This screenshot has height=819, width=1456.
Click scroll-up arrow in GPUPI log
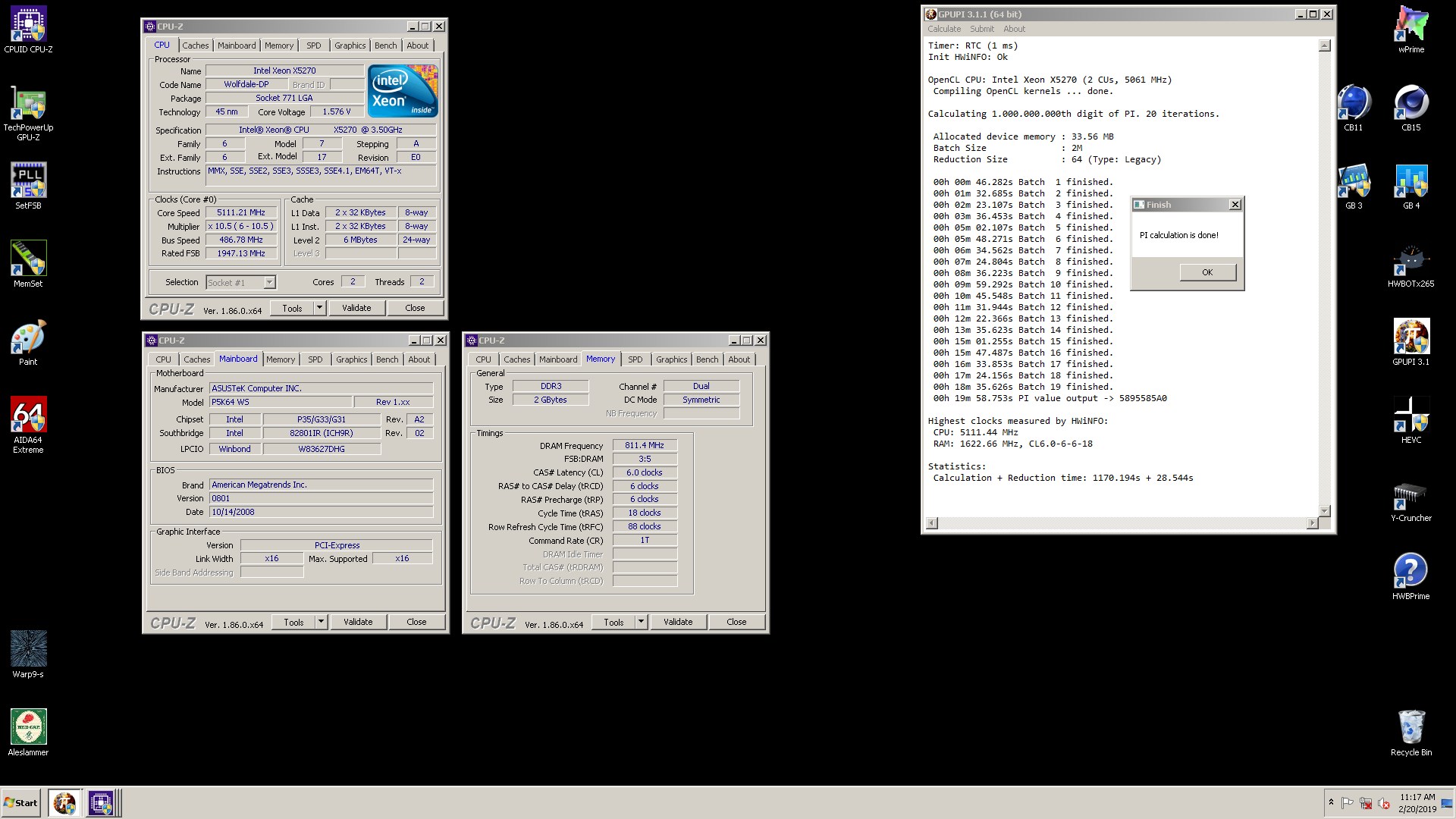tap(1325, 45)
